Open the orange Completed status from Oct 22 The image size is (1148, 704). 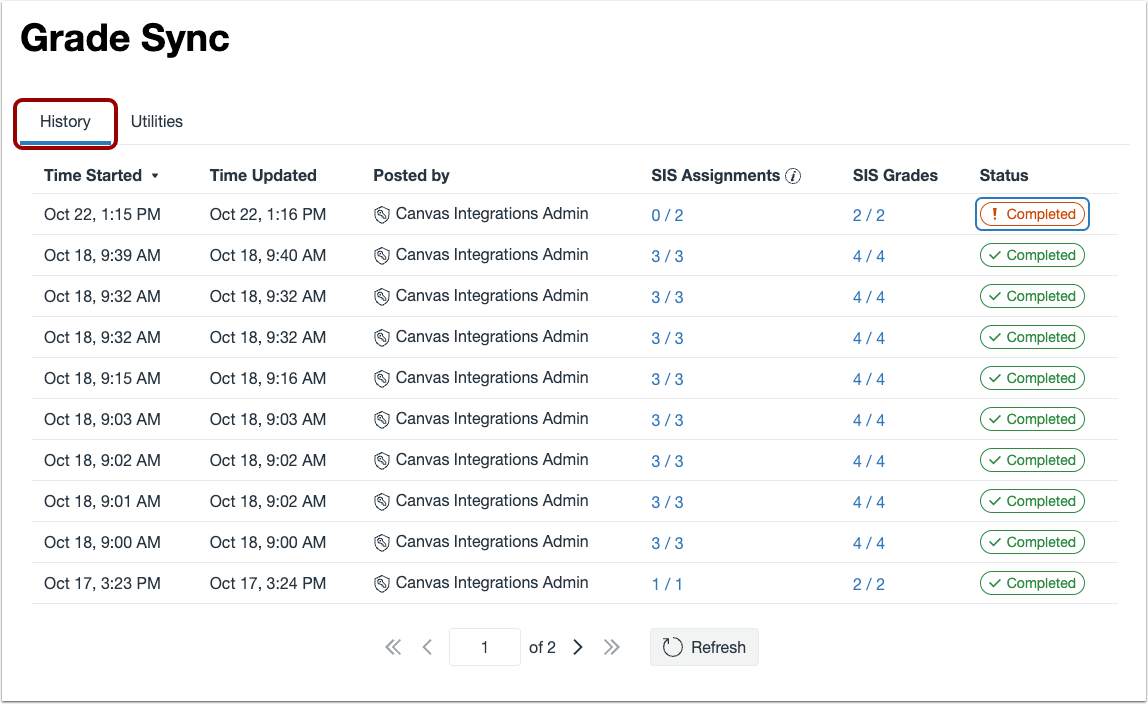click(1032, 214)
